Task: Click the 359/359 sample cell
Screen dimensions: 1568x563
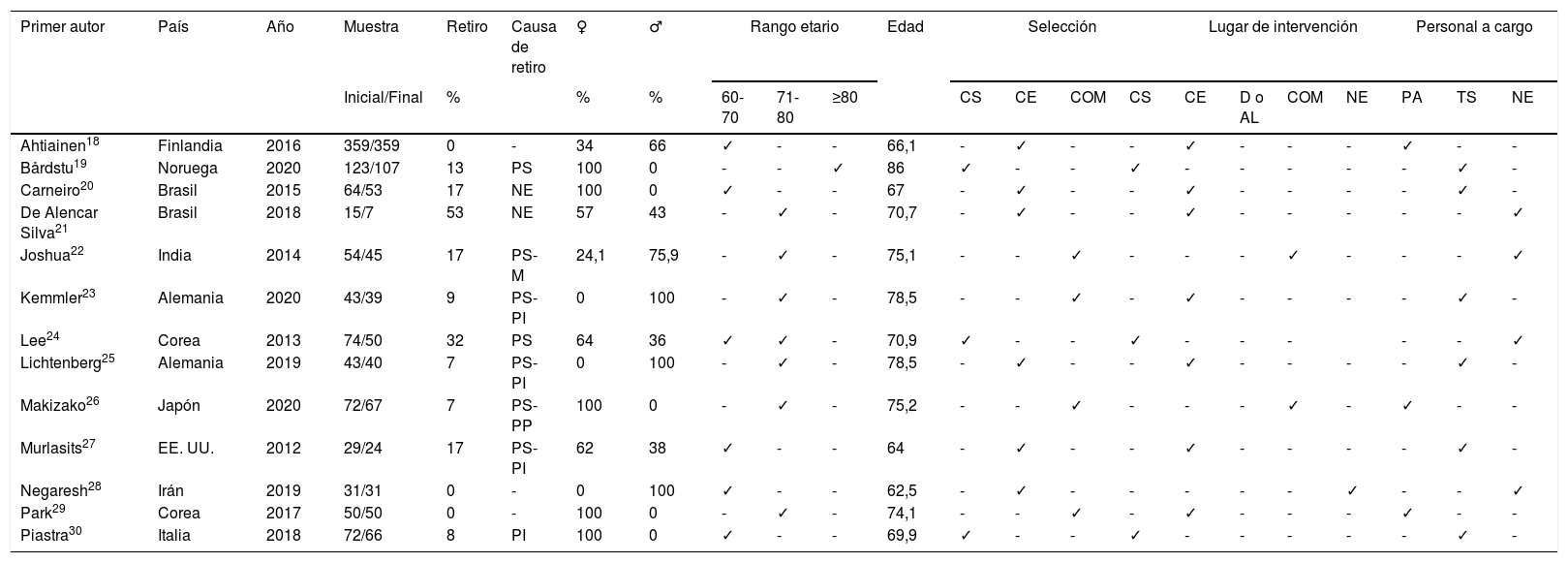Action: click(370, 145)
